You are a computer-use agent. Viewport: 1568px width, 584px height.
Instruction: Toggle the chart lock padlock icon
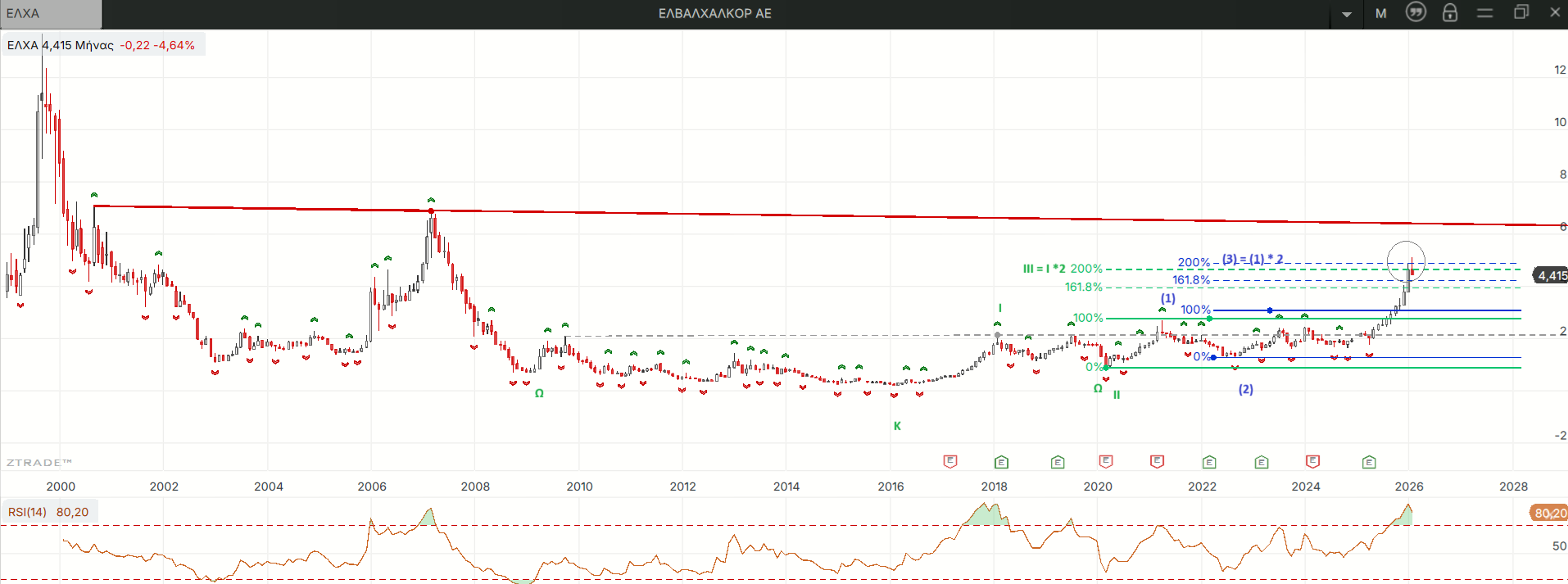click(1450, 12)
